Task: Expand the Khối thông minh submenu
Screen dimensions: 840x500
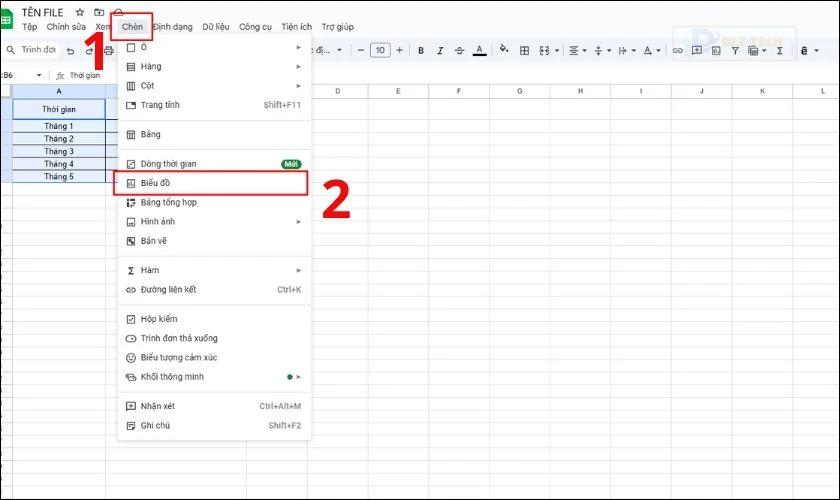Action: pos(214,377)
